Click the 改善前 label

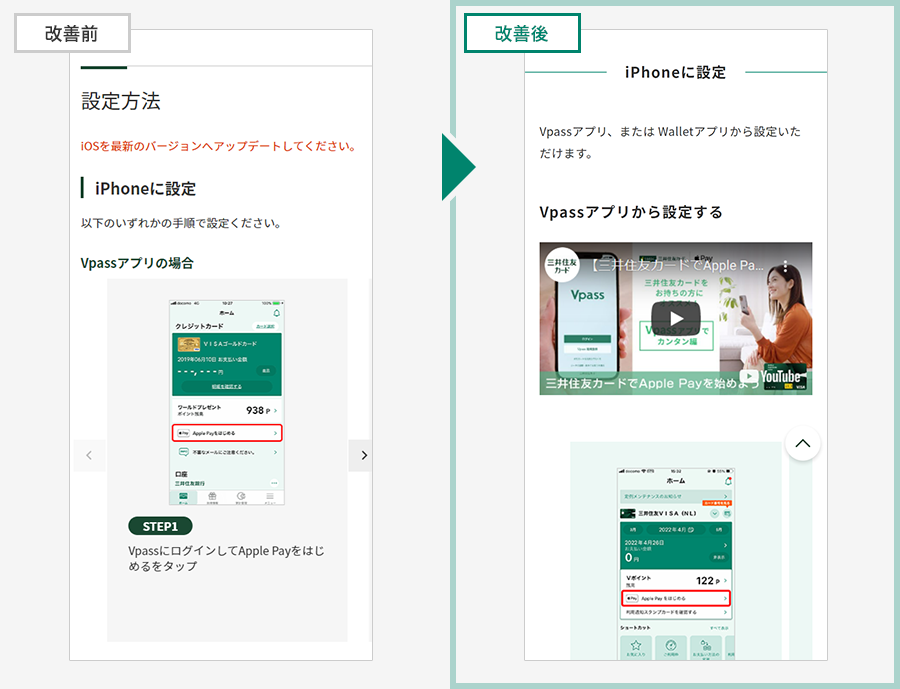click(72, 33)
